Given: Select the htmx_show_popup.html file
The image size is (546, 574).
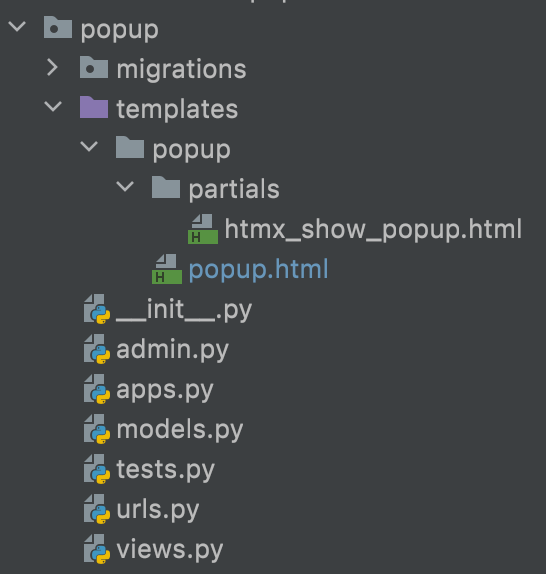Looking at the screenshot, I should coord(373,229).
